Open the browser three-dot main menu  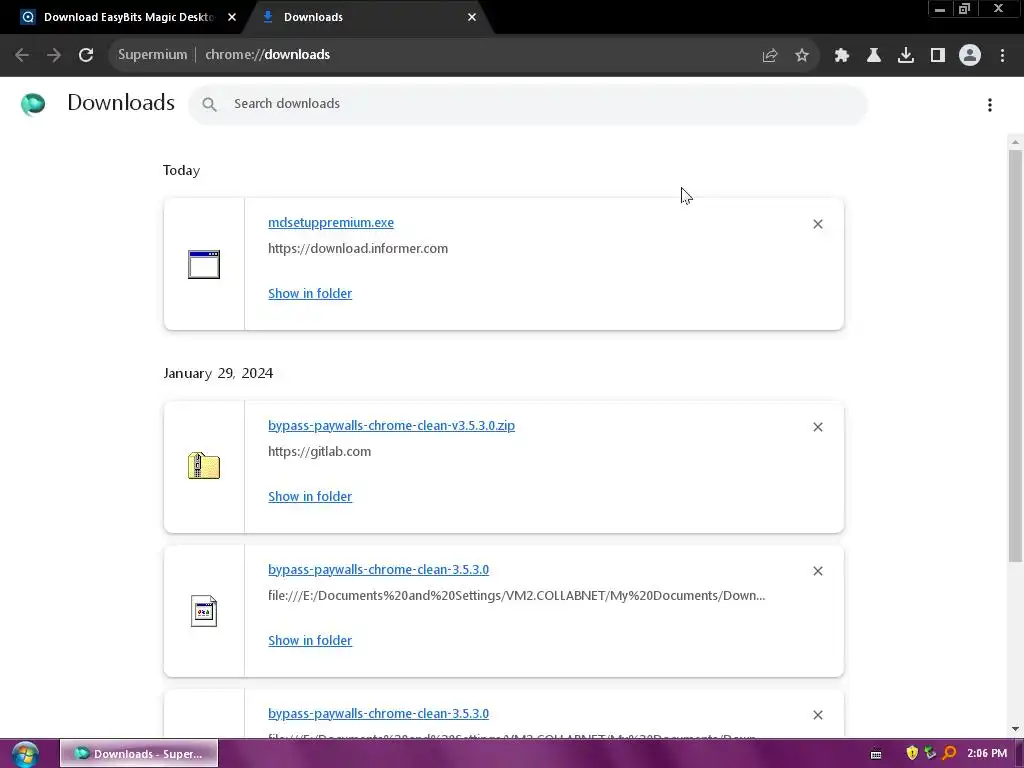point(1002,56)
